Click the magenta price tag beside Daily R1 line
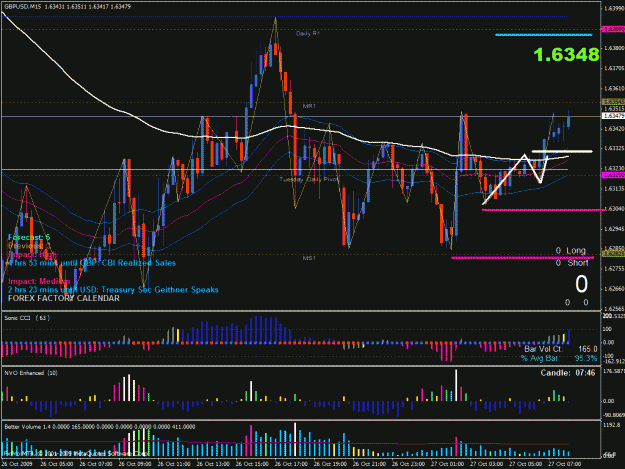The width and height of the screenshot is (625, 469). (x=613, y=29)
